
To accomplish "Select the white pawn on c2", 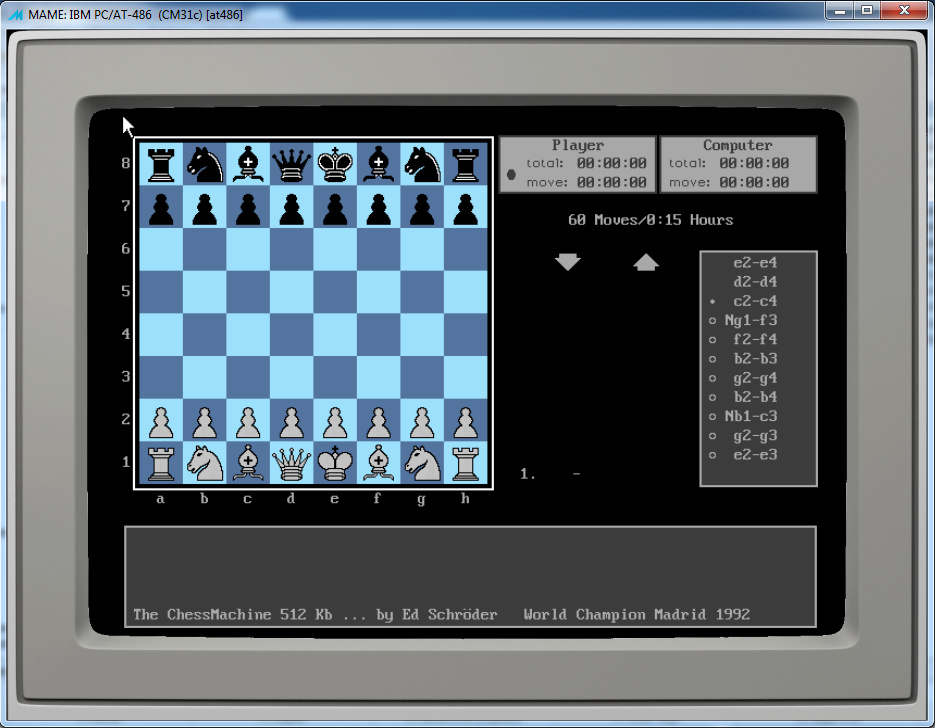I will 248,422.
